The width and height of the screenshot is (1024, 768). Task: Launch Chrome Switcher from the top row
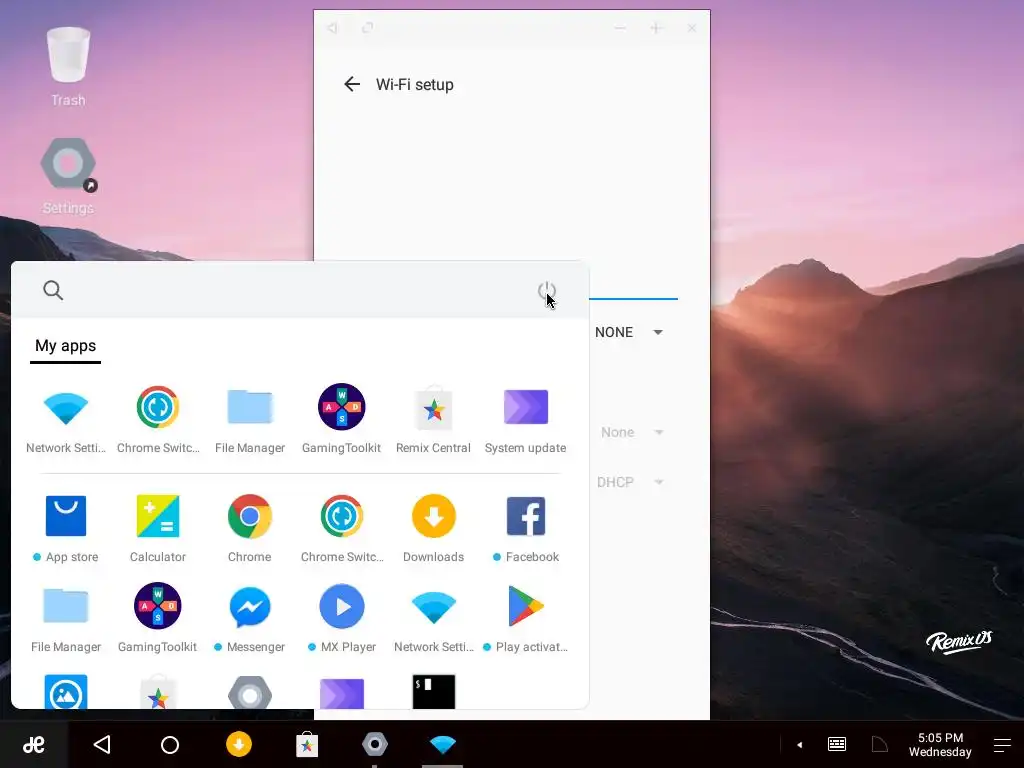(x=158, y=419)
